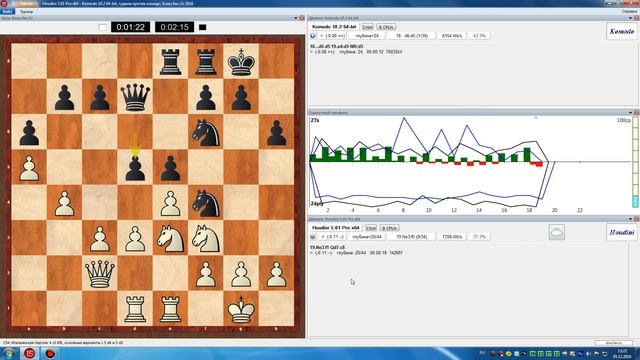Click the white knight on f3

click(206, 238)
